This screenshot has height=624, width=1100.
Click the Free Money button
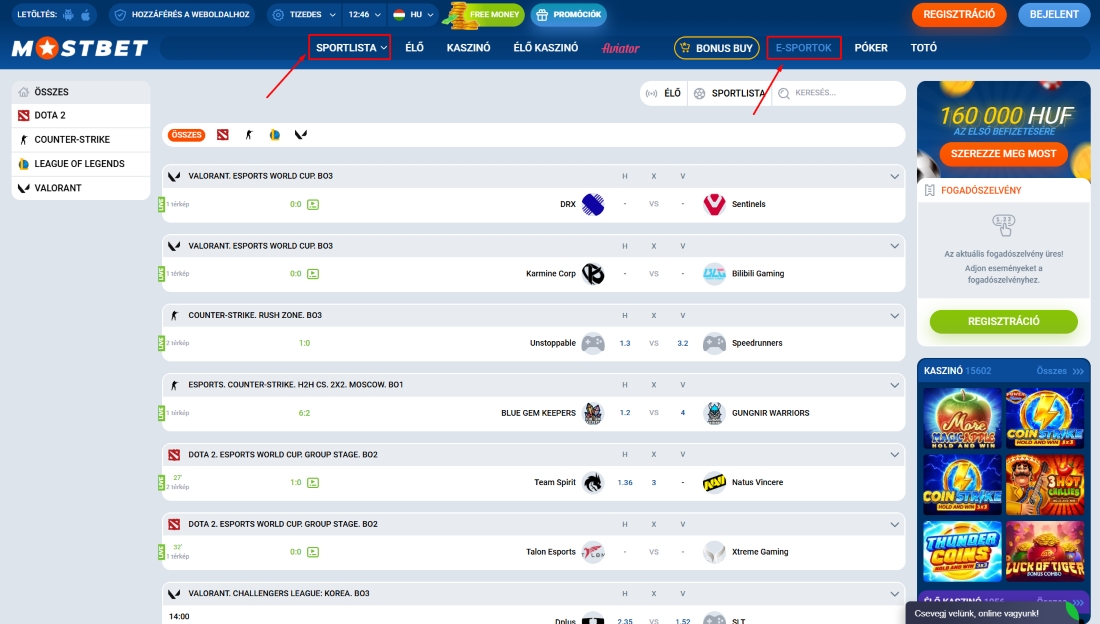487,15
